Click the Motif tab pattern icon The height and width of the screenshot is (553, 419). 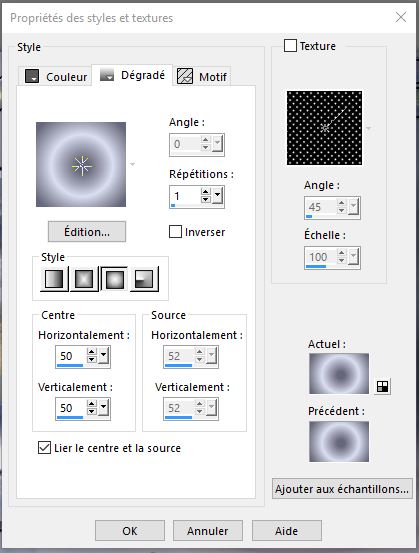point(185,76)
